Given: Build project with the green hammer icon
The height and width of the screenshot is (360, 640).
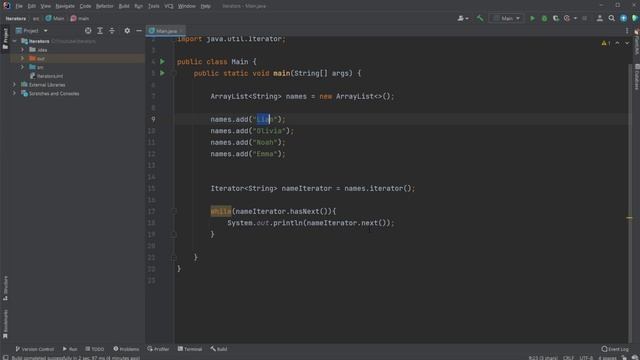Looking at the screenshot, I should pyautogui.click(x=480, y=18).
